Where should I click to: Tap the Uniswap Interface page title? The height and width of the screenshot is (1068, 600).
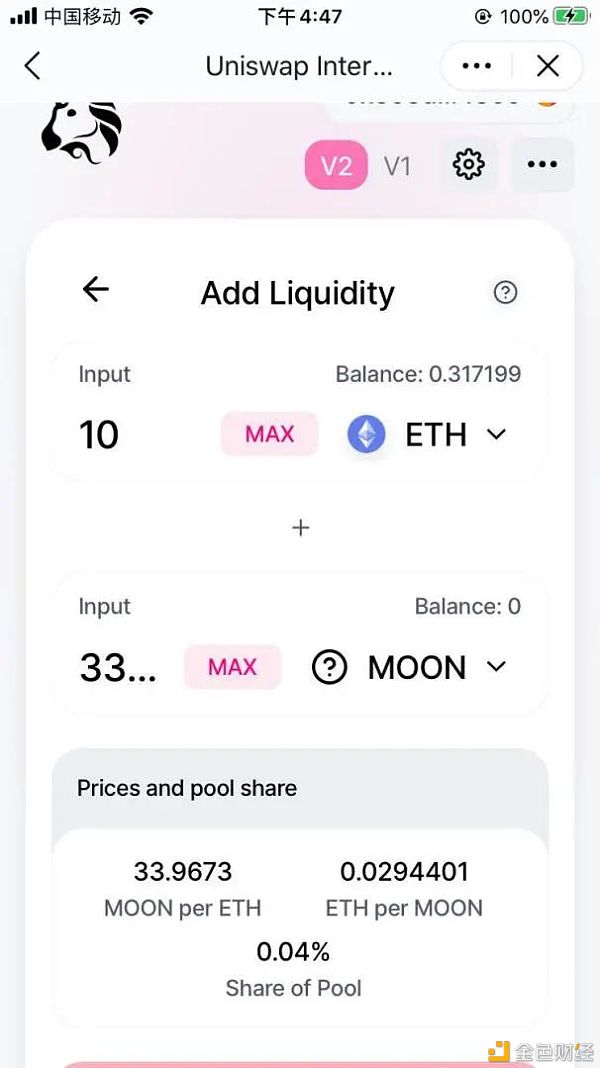tap(299, 66)
